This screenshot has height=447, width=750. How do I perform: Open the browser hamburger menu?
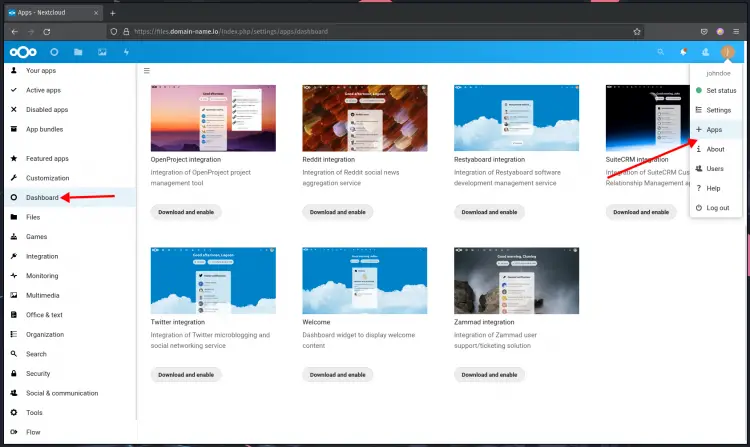click(736, 32)
